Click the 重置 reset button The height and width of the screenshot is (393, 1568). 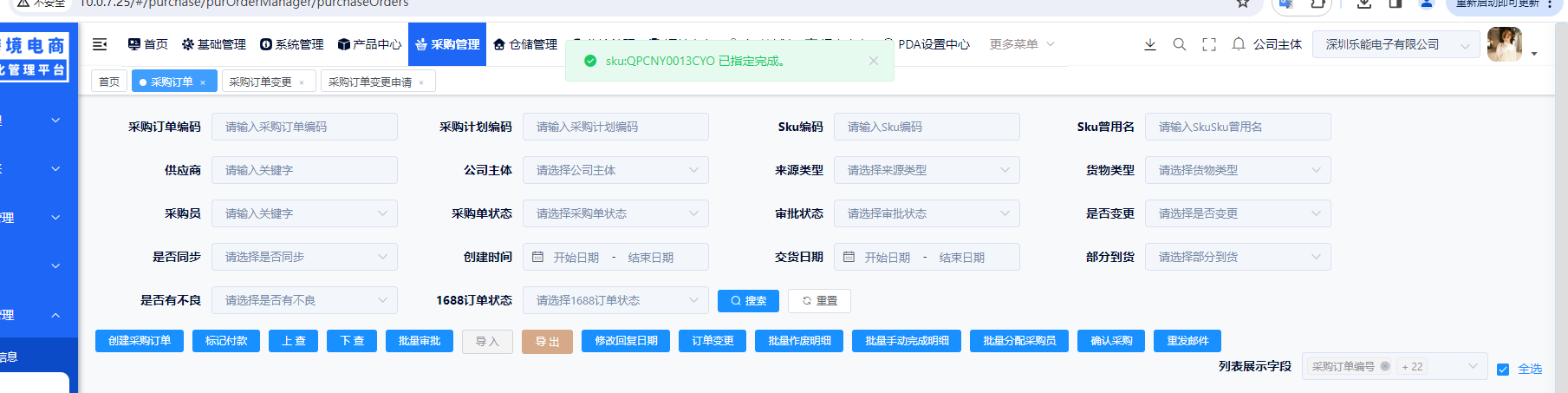pos(819,301)
